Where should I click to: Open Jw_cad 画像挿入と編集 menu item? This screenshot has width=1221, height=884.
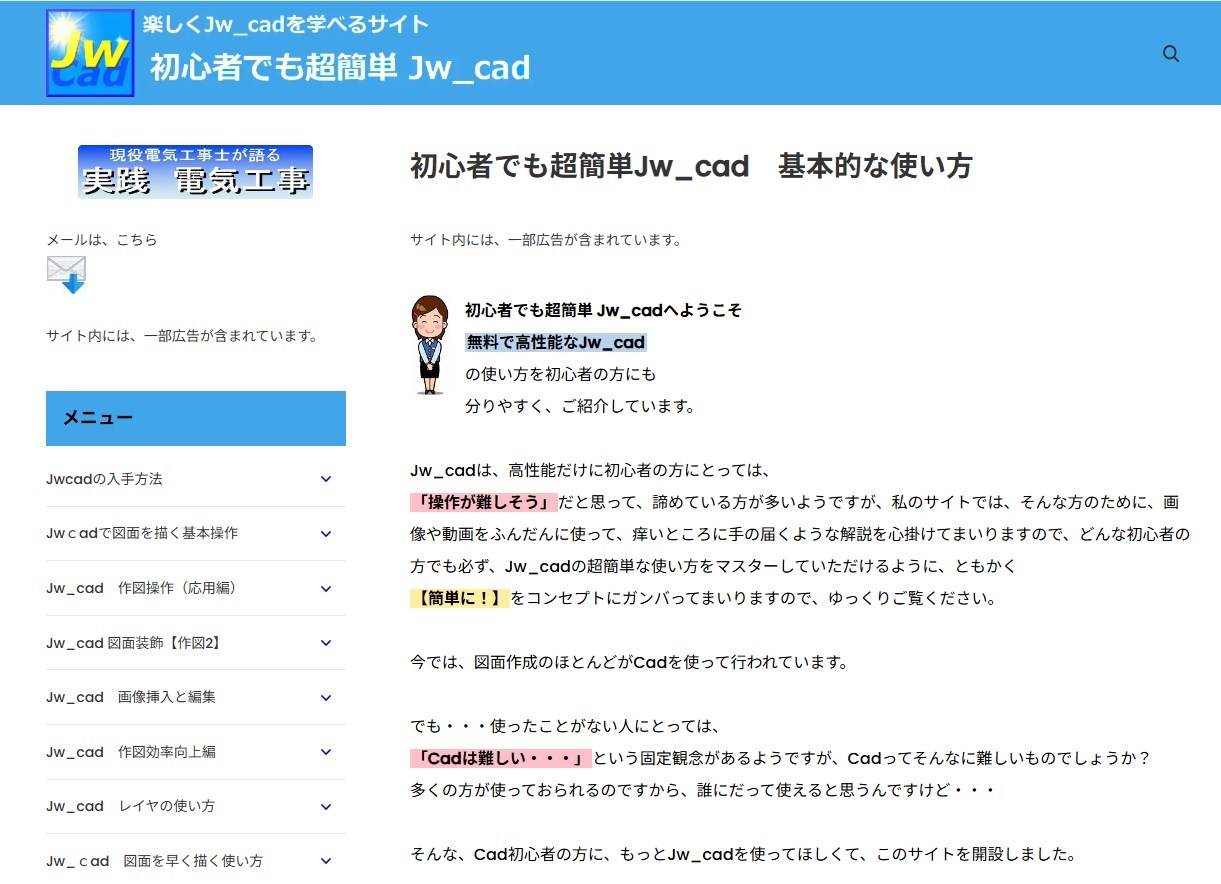click(x=131, y=697)
